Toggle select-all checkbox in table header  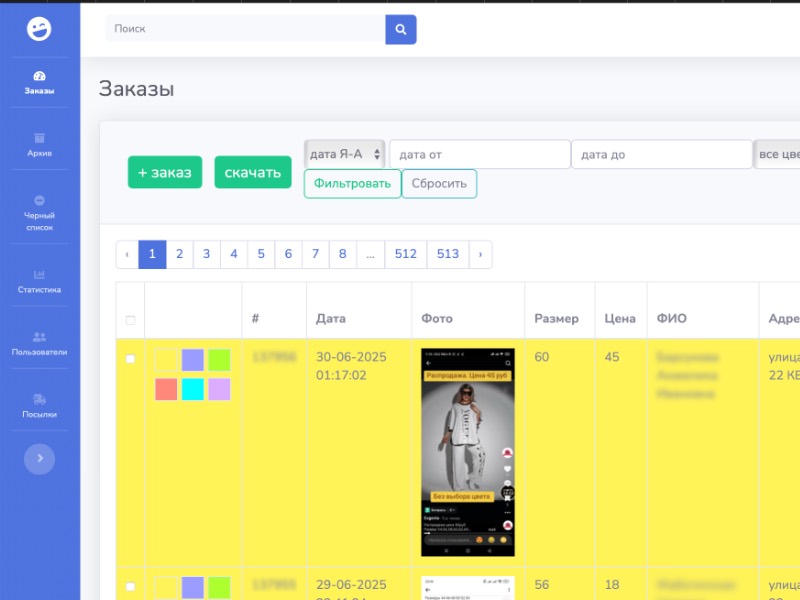point(130,320)
